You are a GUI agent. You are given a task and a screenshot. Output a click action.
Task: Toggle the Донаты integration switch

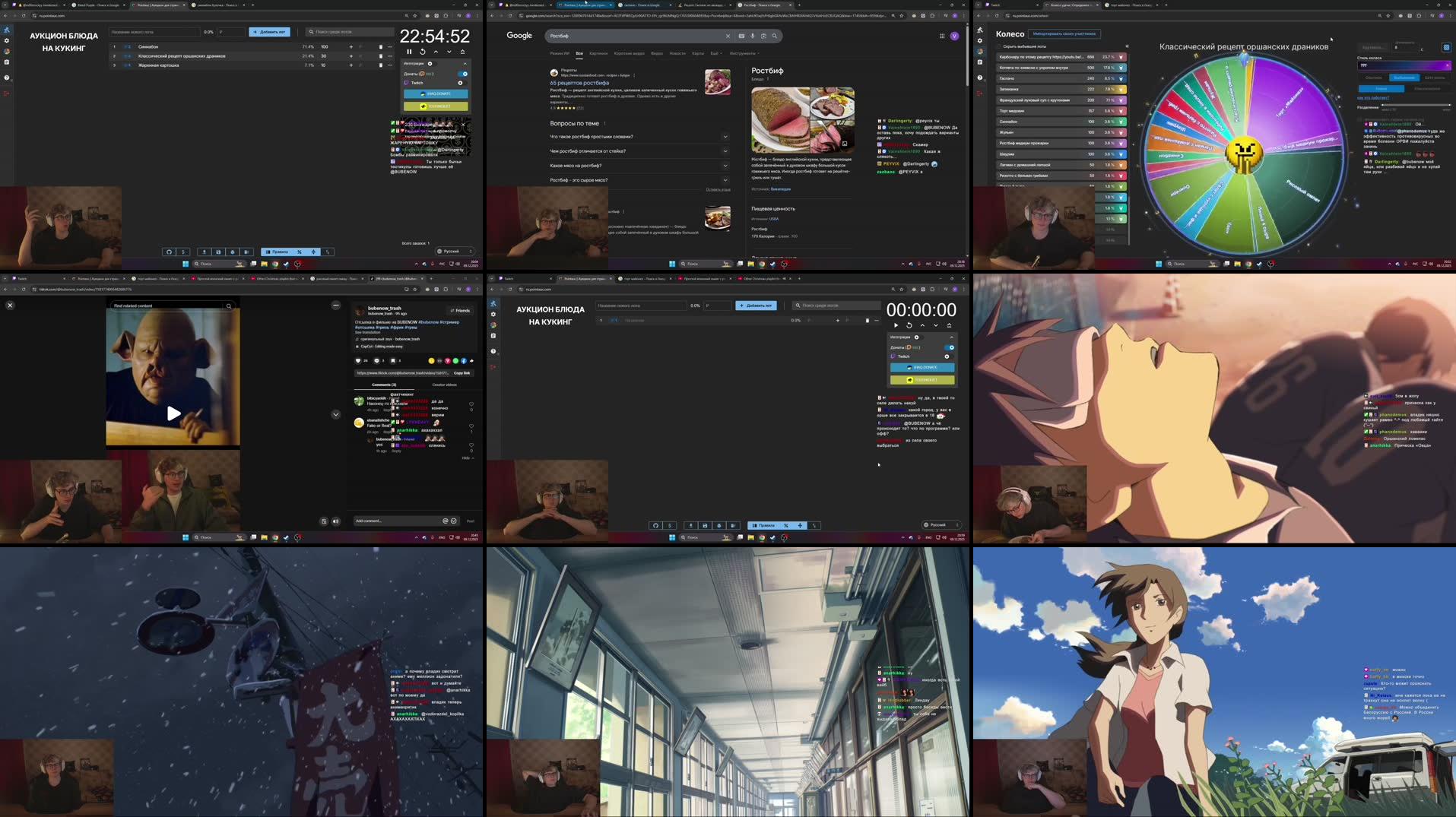462,74
